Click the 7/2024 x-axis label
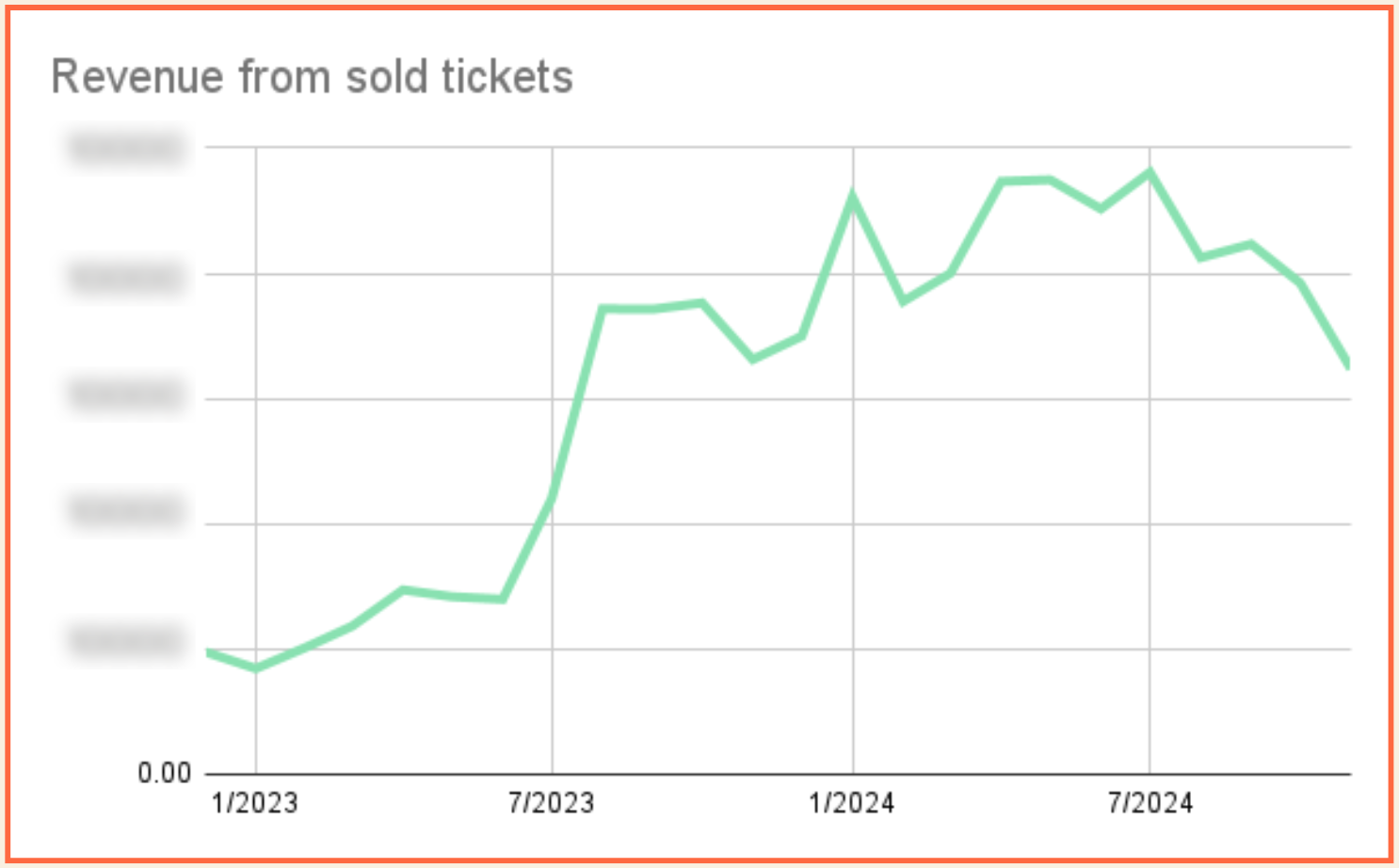The width and height of the screenshot is (1399, 868). [x=1150, y=803]
